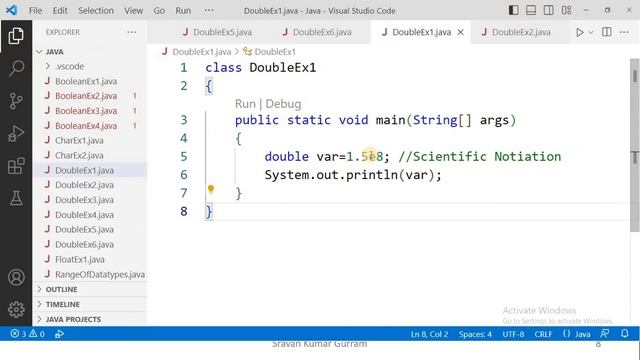Screen dimensions: 640x360
Task: Click Ln 8, Col 2 cursor position
Action: pyautogui.click(x=429, y=334)
